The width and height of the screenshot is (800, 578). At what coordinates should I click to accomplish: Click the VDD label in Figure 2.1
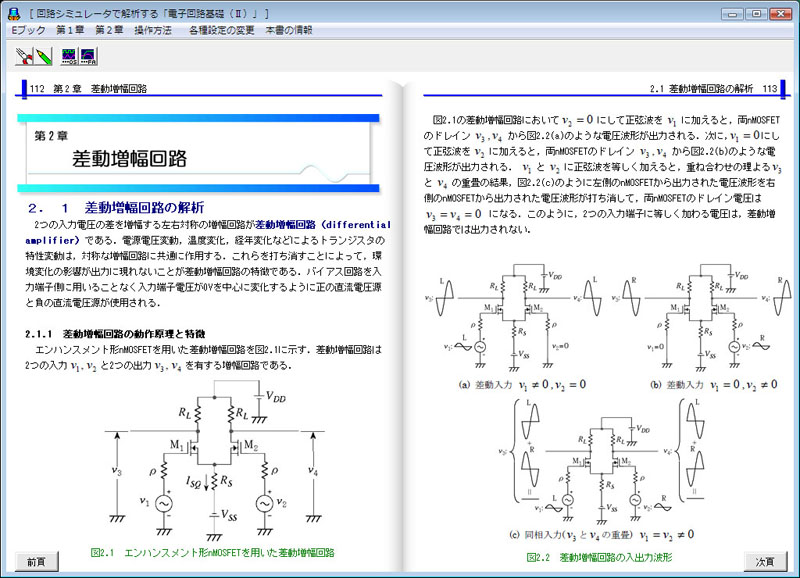[276, 397]
